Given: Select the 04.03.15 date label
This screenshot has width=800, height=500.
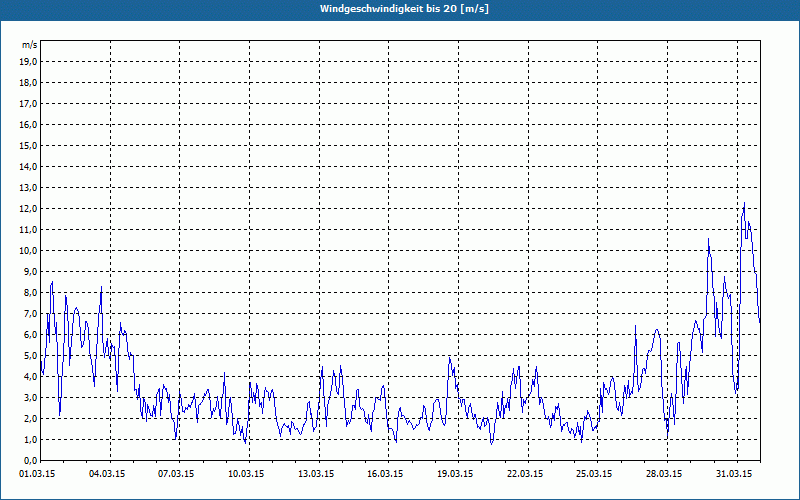Looking at the screenshot, I should 107,474.
